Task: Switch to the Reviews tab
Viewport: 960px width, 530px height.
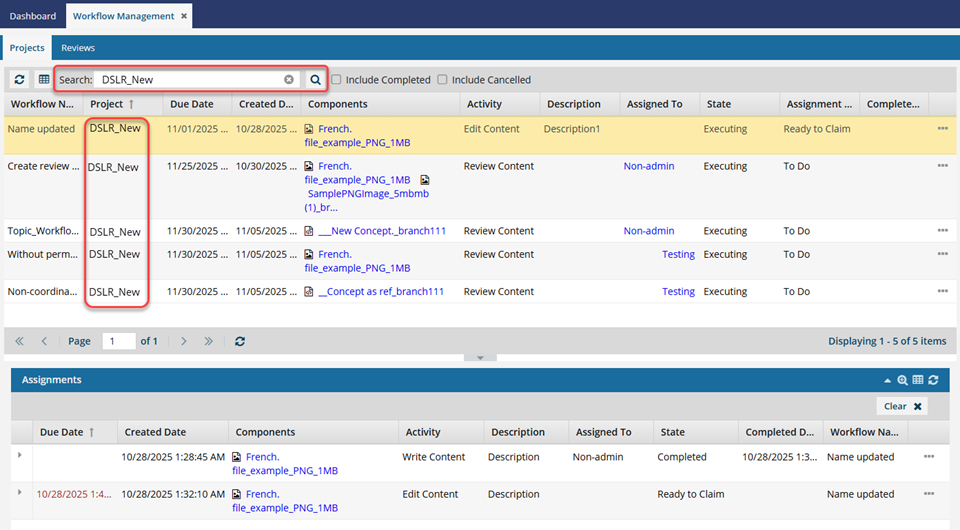Action: pos(78,47)
